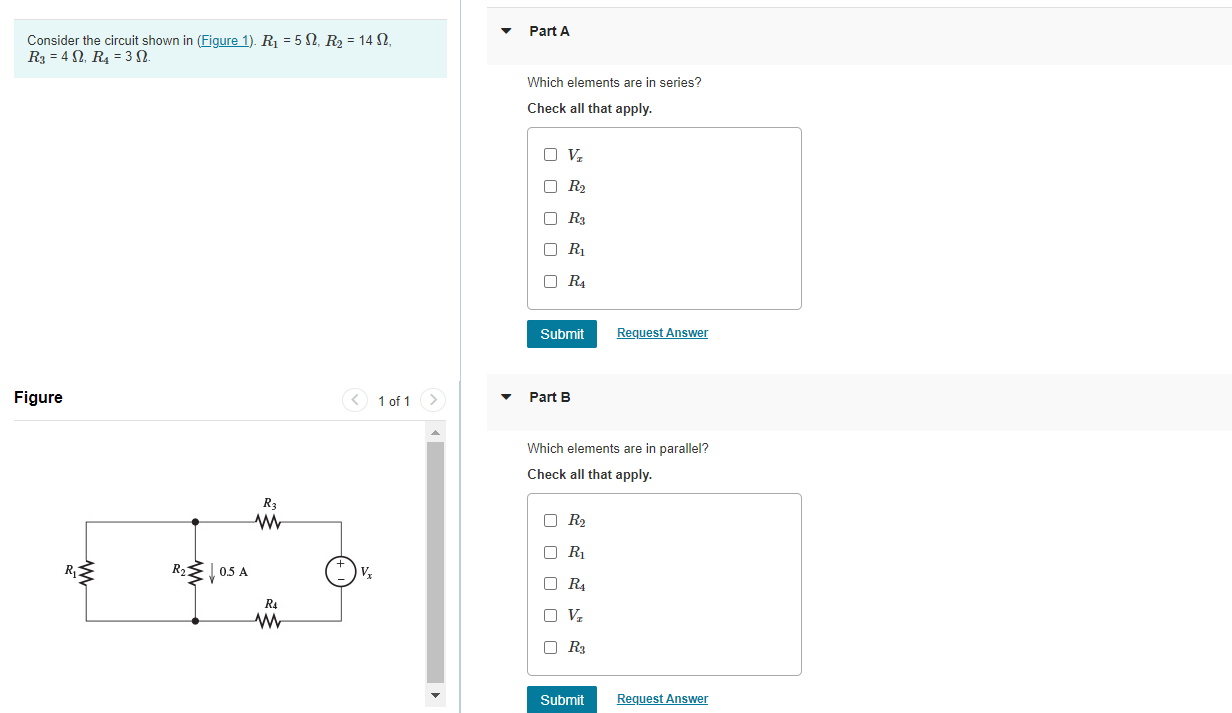Check Vx in Part A series list
The image size is (1232, 713).
[x=551, y=155]
